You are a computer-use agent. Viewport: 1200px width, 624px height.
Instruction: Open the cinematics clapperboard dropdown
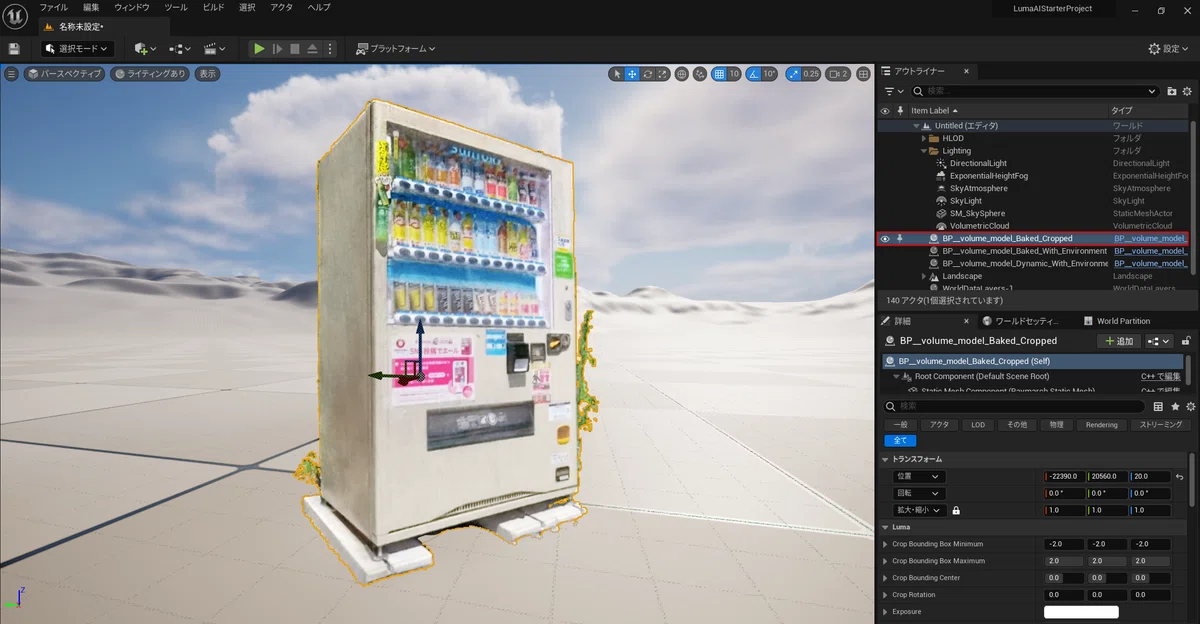[214, 48]
